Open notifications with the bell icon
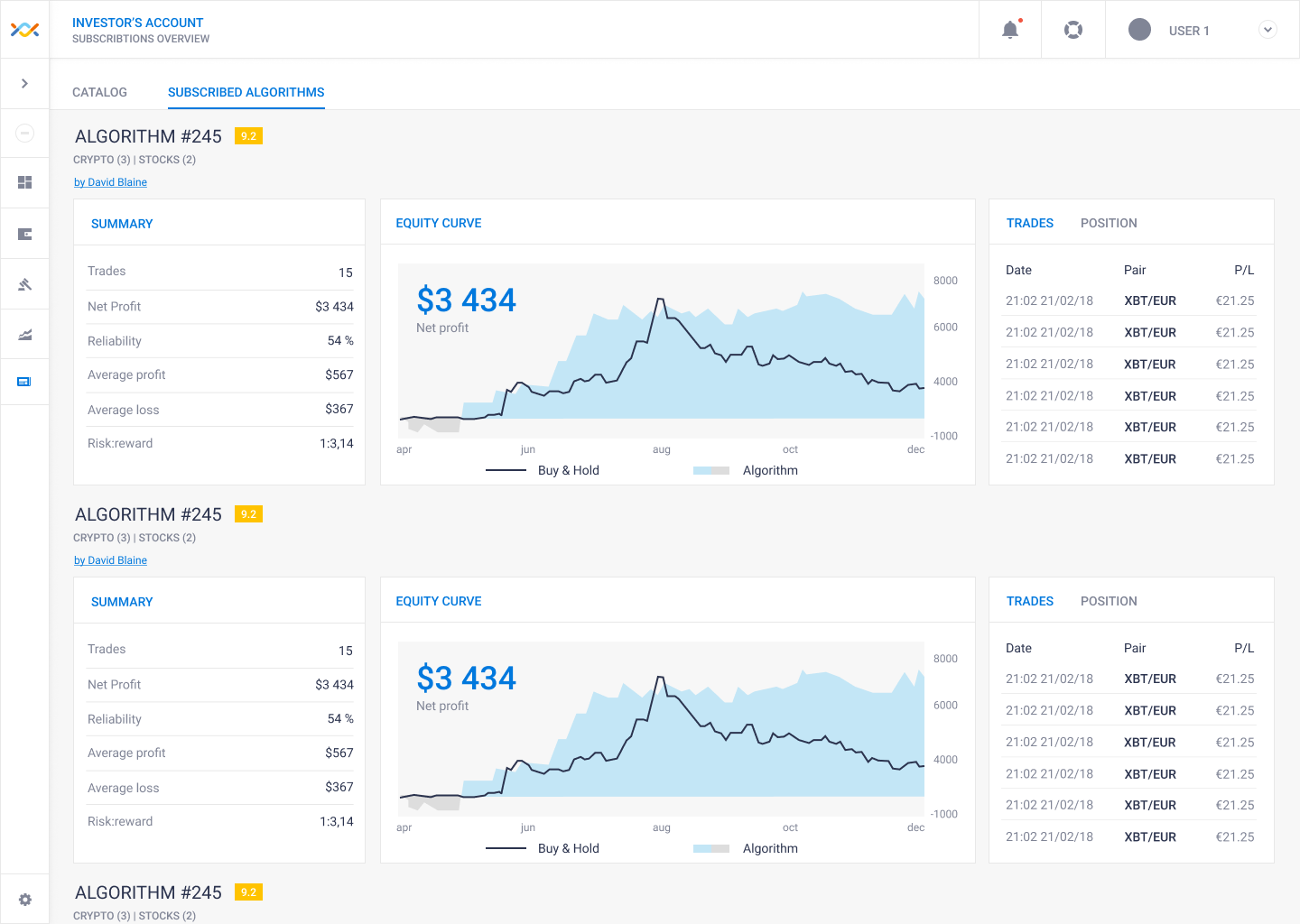1300x924 pixels. (1010, 30)
